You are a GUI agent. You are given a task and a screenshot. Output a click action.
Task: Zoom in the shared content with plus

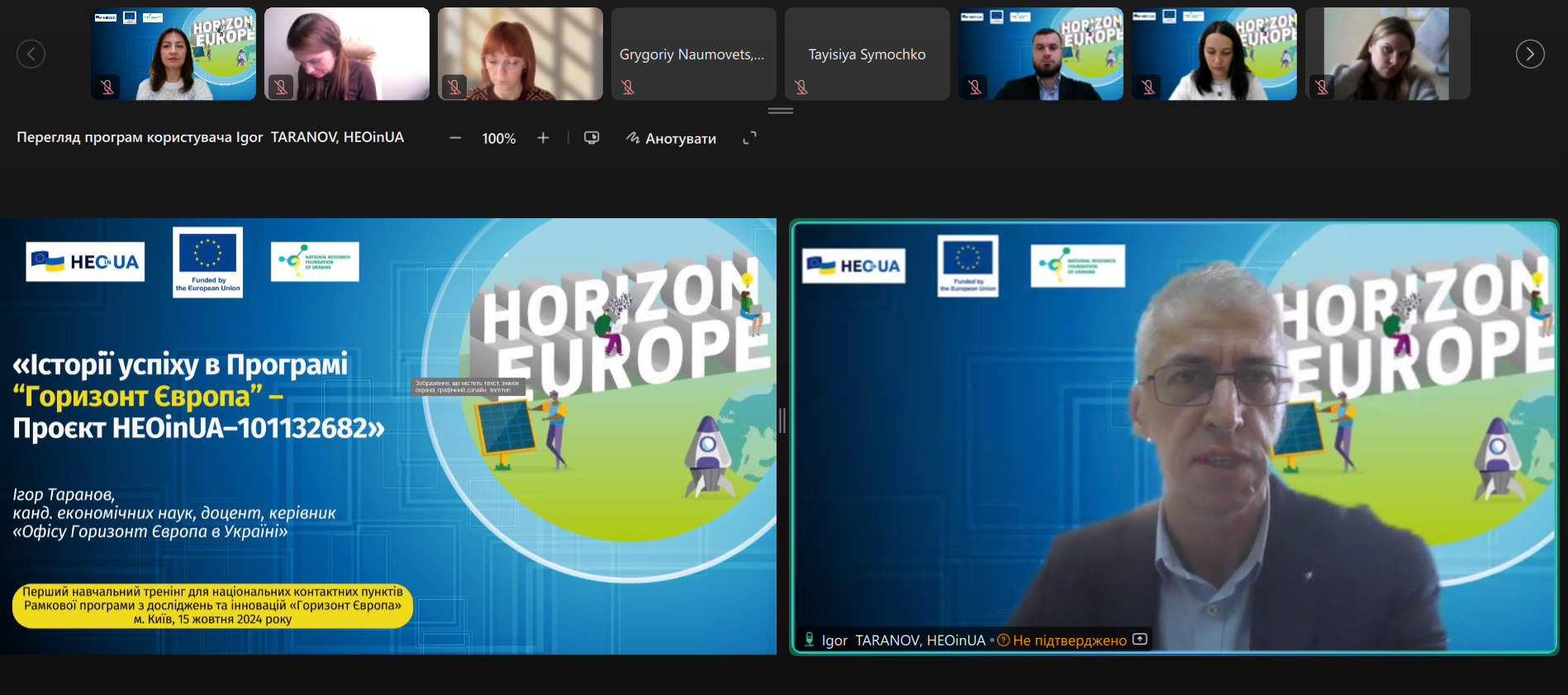click(x=543, y=138)
